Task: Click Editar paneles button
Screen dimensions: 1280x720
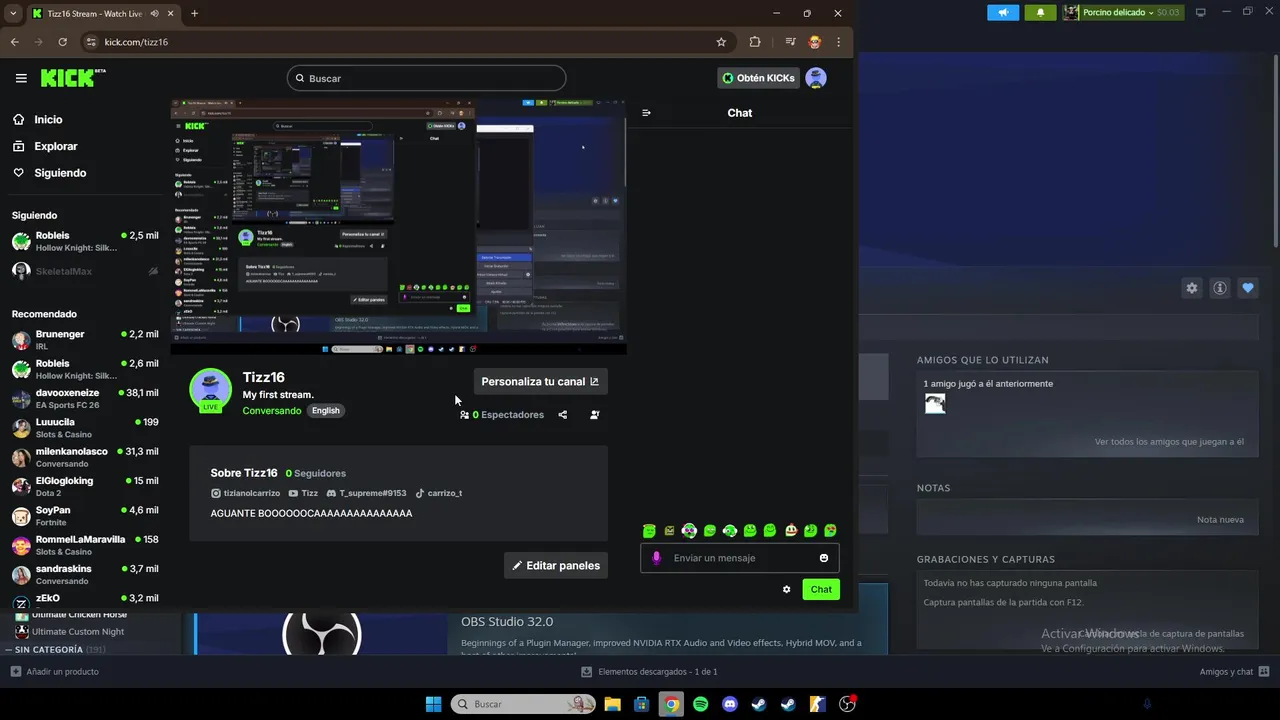Action: 556,565
